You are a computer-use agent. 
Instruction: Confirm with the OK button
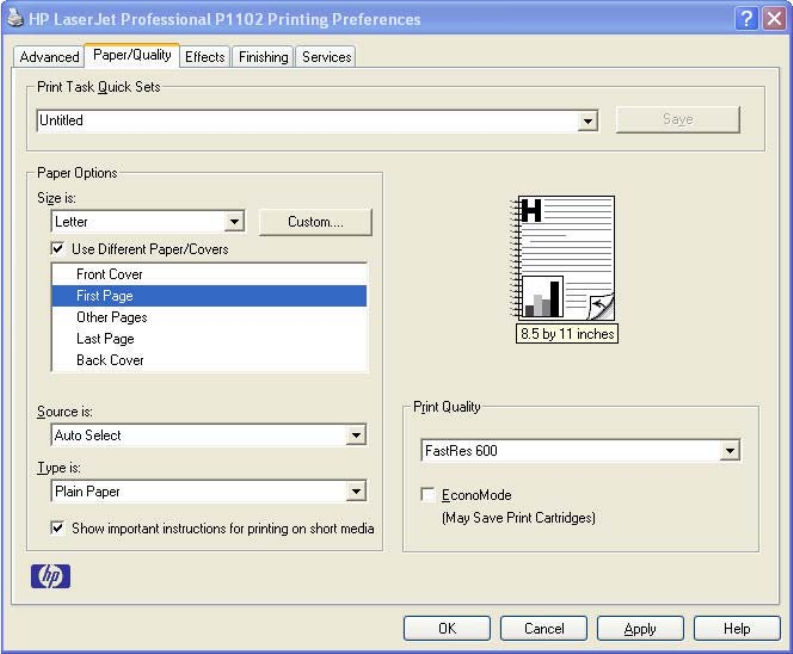tap(447, 628)
